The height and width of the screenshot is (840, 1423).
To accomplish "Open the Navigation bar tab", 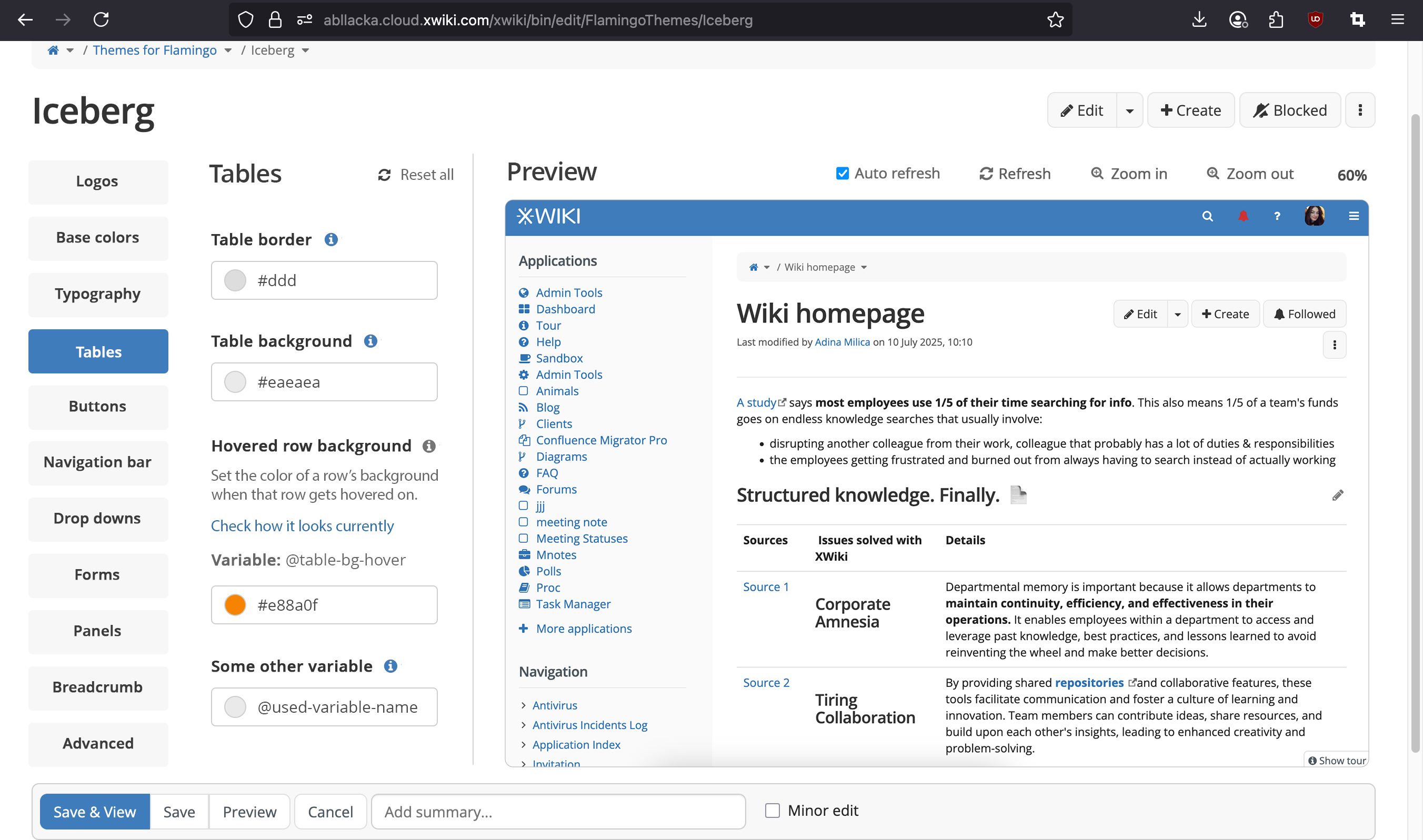I will 98,463.
